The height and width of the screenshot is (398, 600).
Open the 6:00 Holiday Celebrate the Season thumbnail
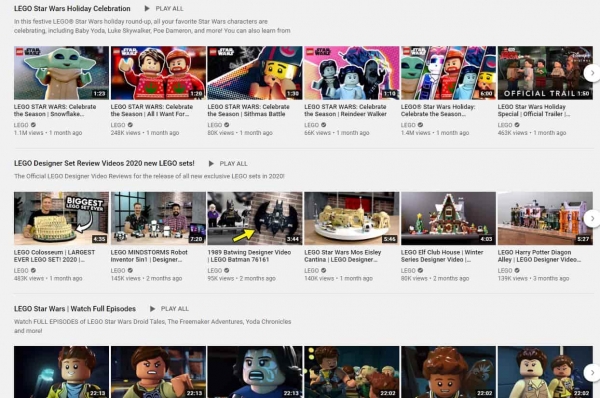(x=448, y=73)
